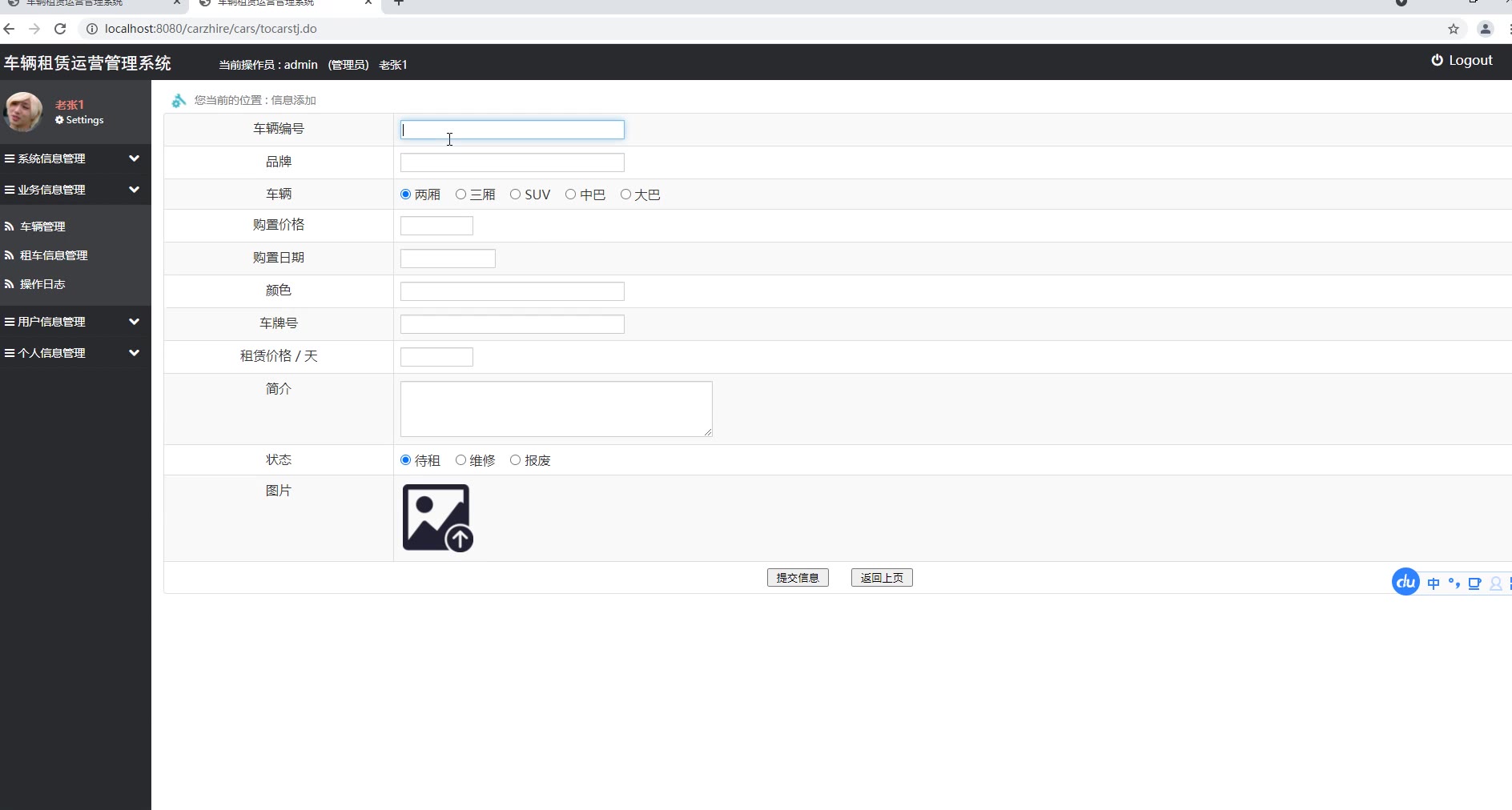Select the SUV vehicle type
Image resolution: width=1512 pixels, height=810 pixels.
point(515,194)
